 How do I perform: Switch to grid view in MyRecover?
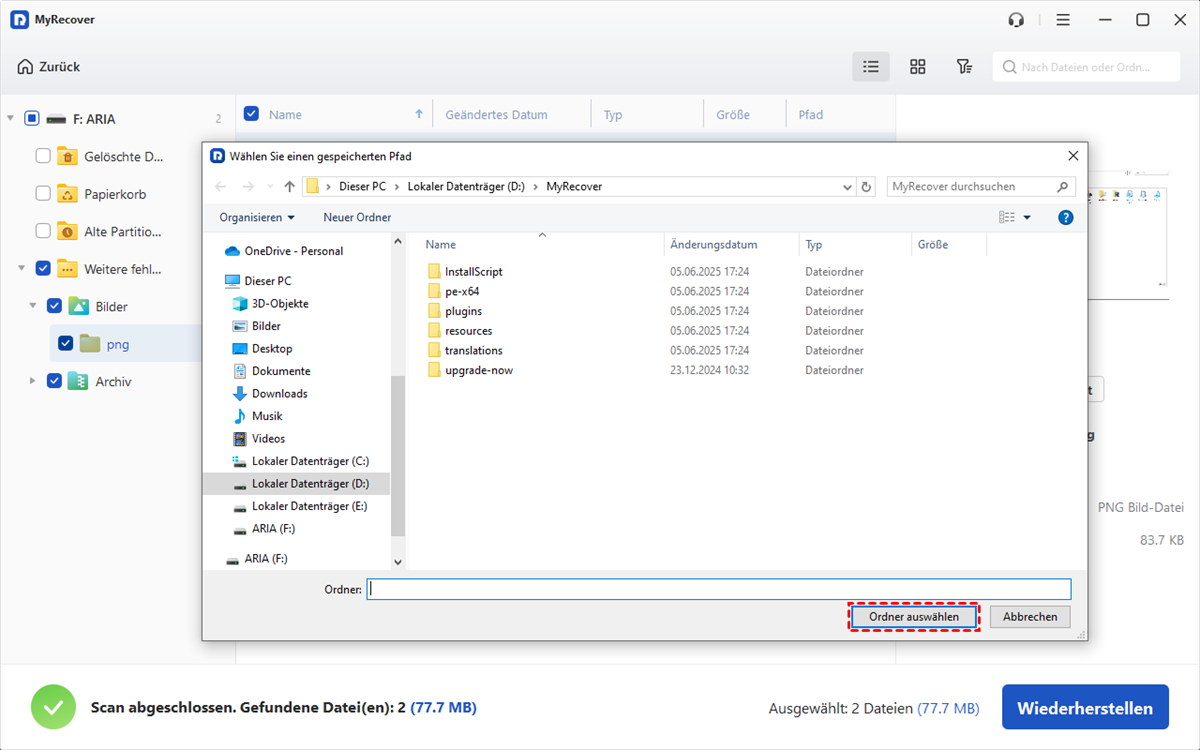917,67
